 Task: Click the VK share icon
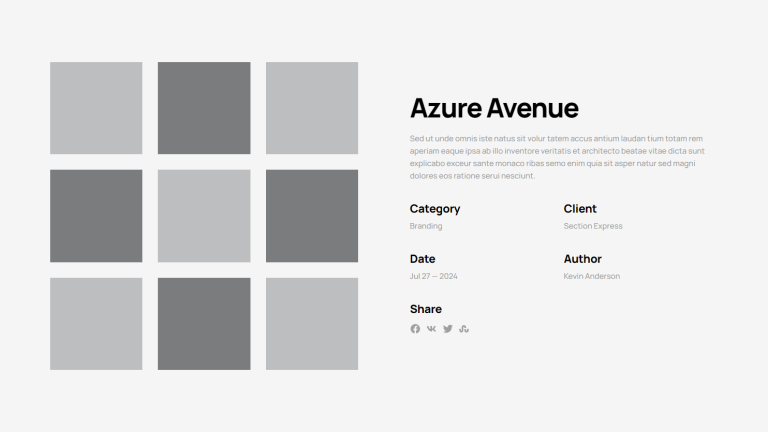(x=431, y=329)
